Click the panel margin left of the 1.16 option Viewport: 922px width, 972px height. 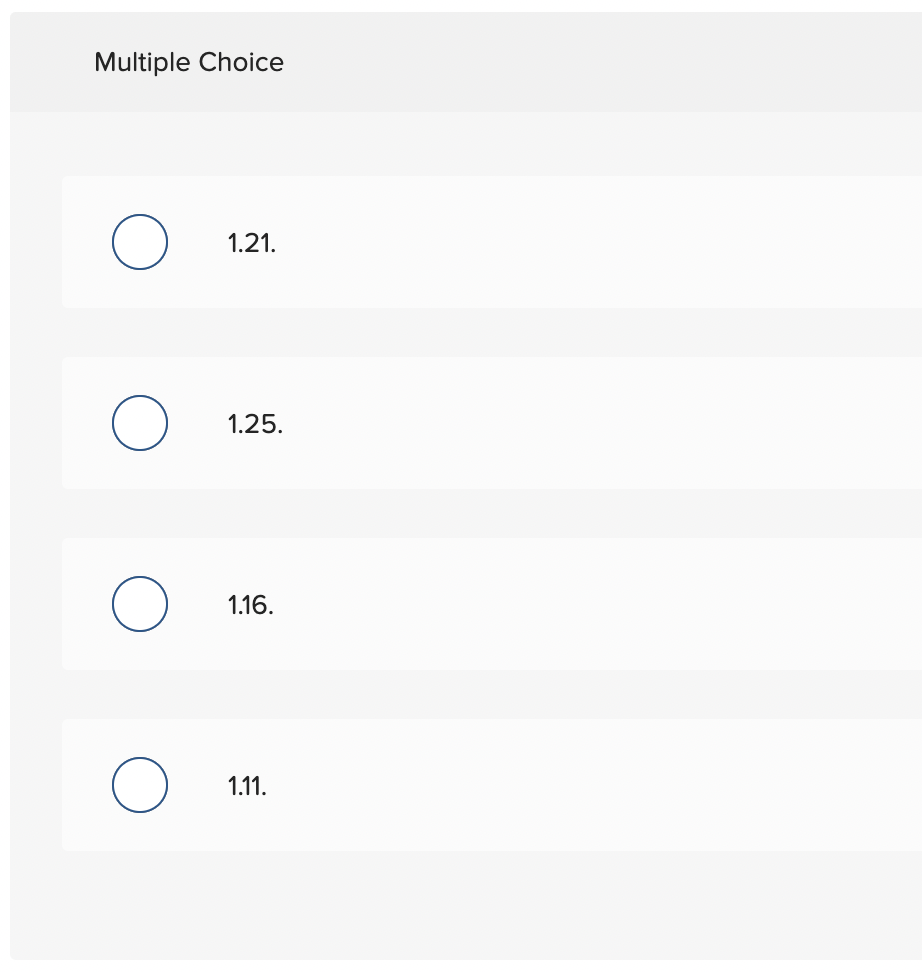click(36, 604)
